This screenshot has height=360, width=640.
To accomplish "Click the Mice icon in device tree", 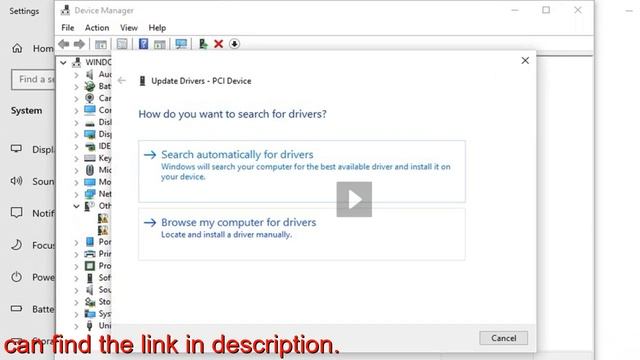I will click(90, 170).
